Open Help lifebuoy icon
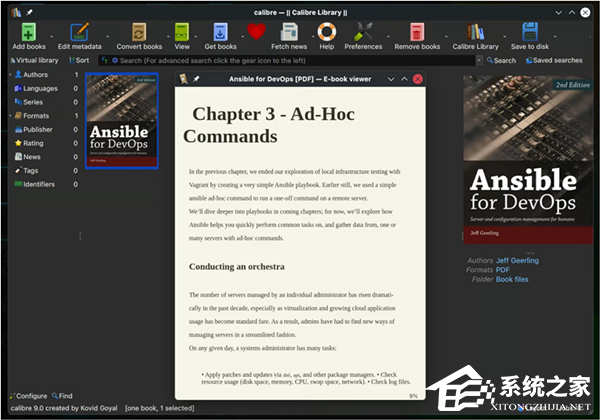 point(327,32)
